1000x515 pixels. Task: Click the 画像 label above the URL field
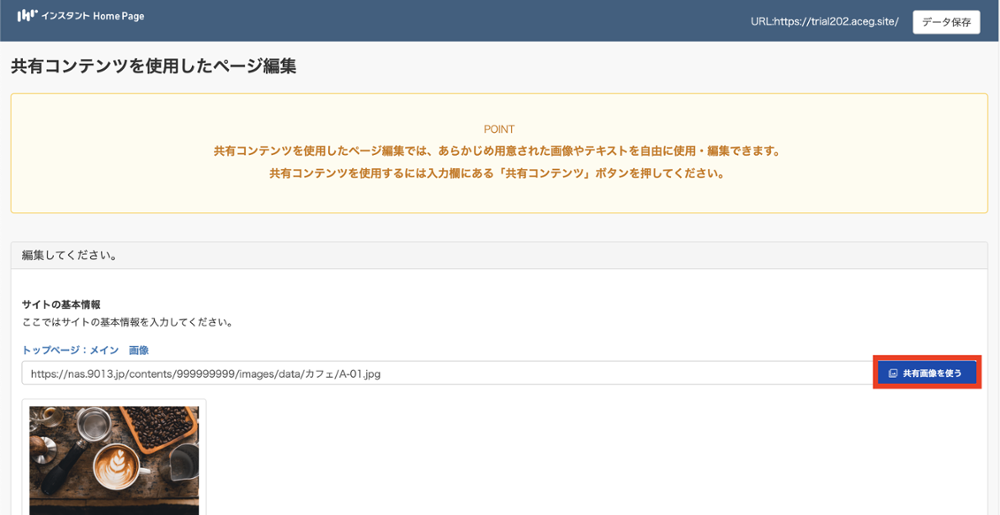(138, 350)
